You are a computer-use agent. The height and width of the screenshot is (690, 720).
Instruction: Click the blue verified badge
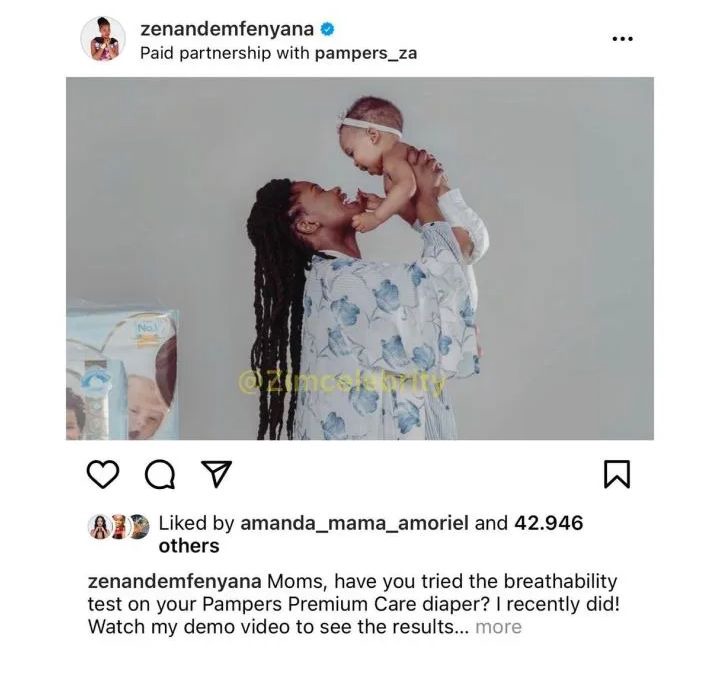click(x=327, y=29)
